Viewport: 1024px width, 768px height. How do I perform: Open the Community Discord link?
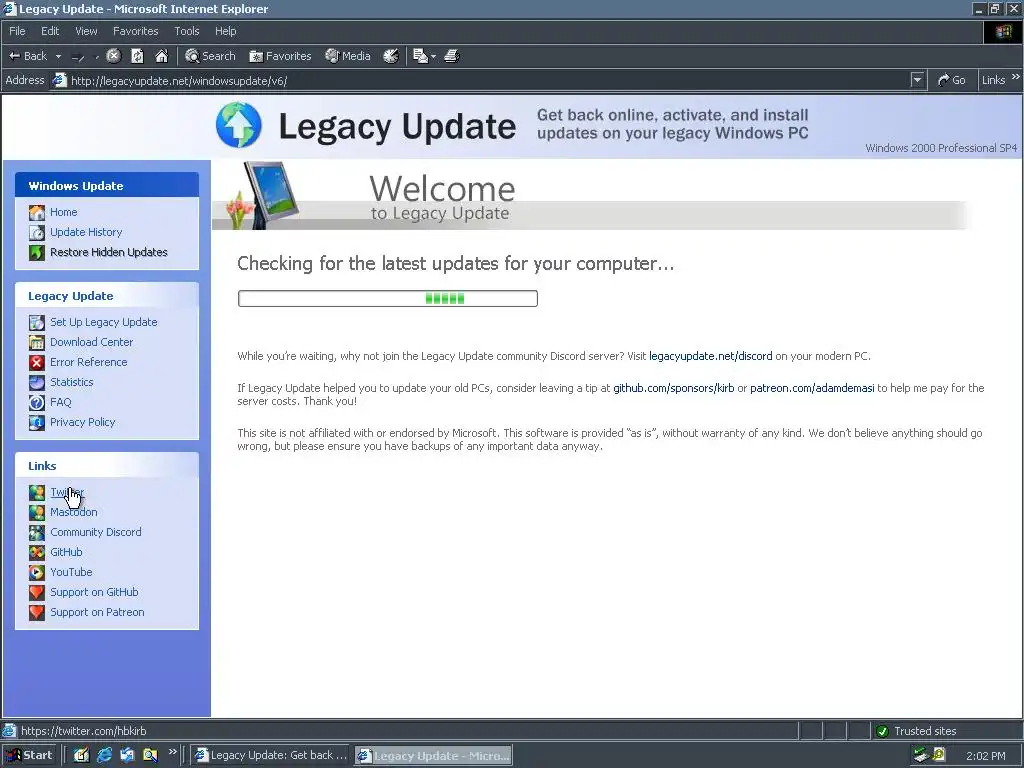(x=96, y=532)
